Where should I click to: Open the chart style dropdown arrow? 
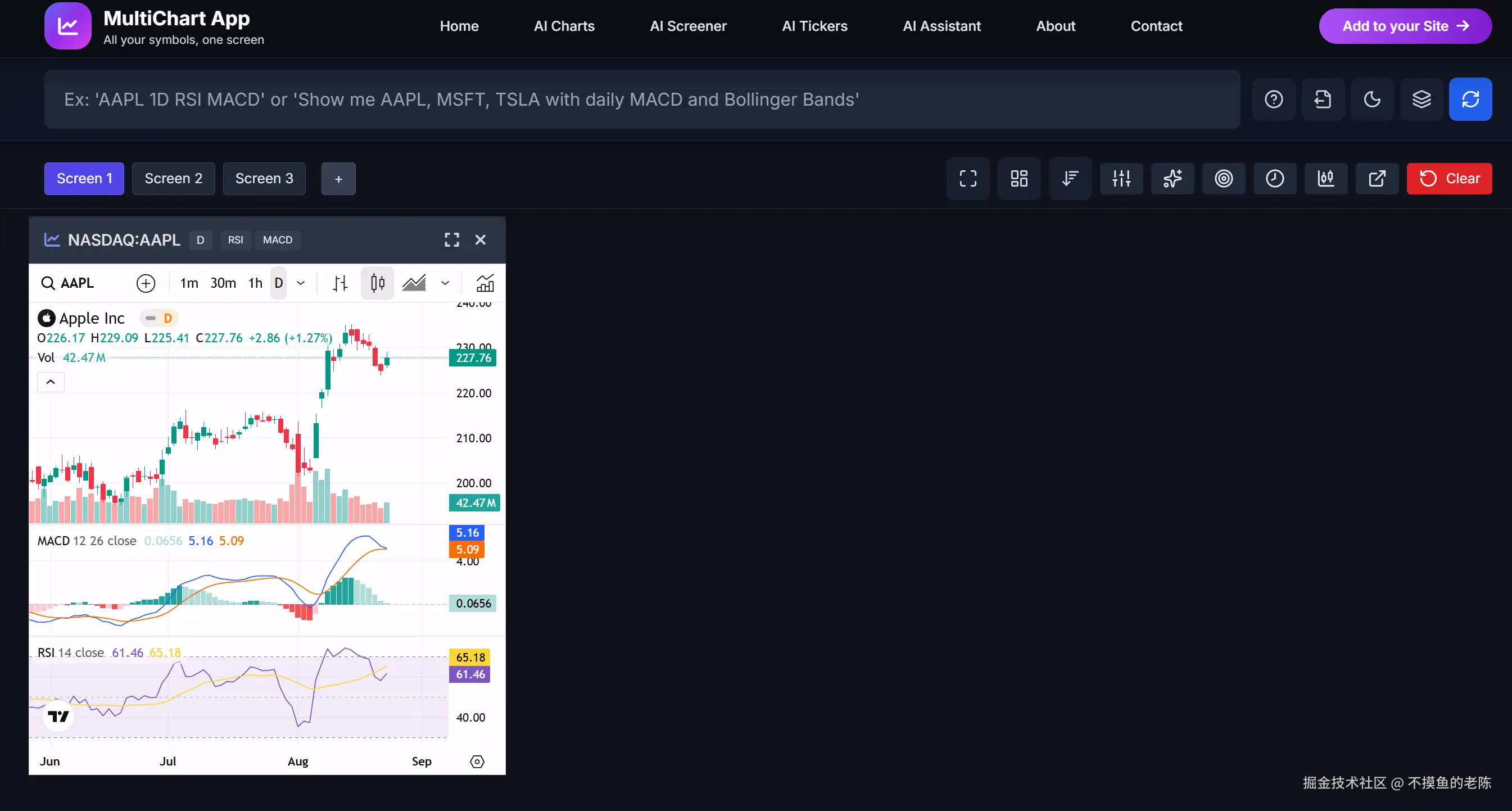point(445,283)
